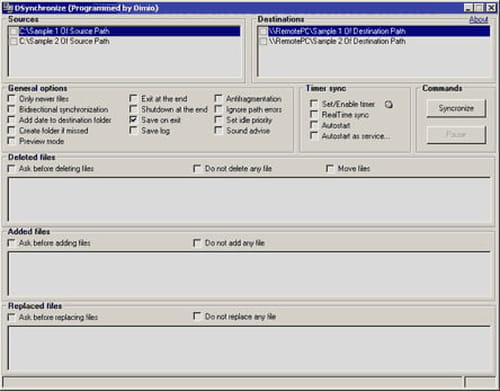Click the timer settings icon beside Set/Enable timer

389,104
